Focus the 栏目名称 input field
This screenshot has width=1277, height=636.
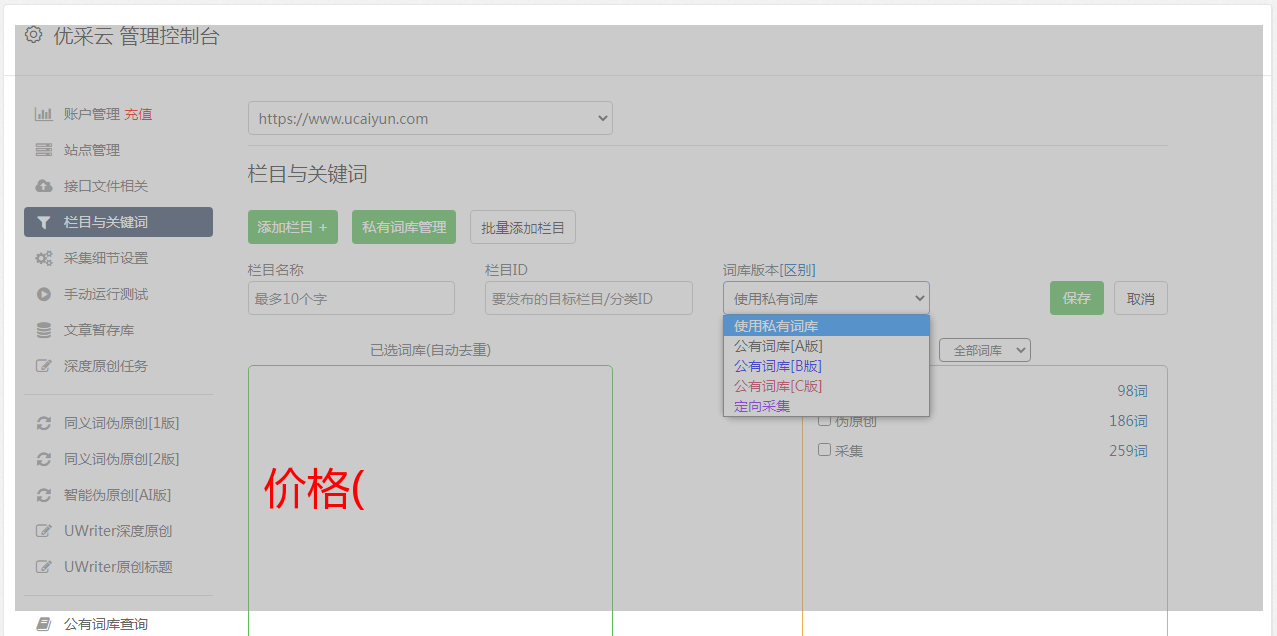click(351, 298)
